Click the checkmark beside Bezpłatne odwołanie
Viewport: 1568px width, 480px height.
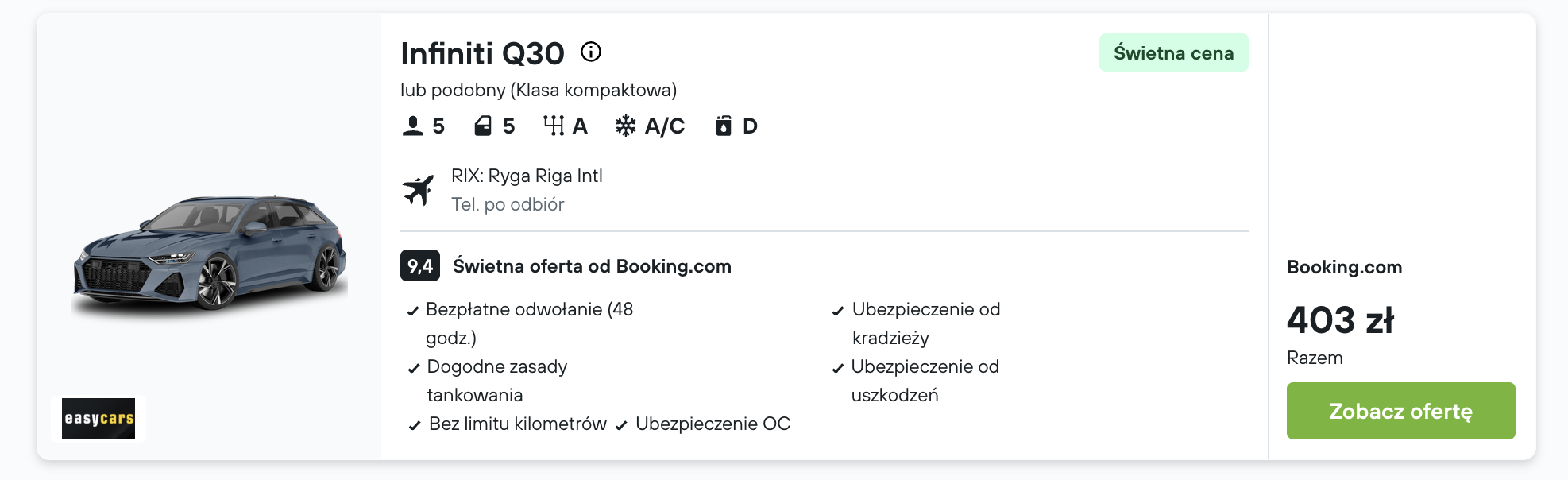point(413,311)
